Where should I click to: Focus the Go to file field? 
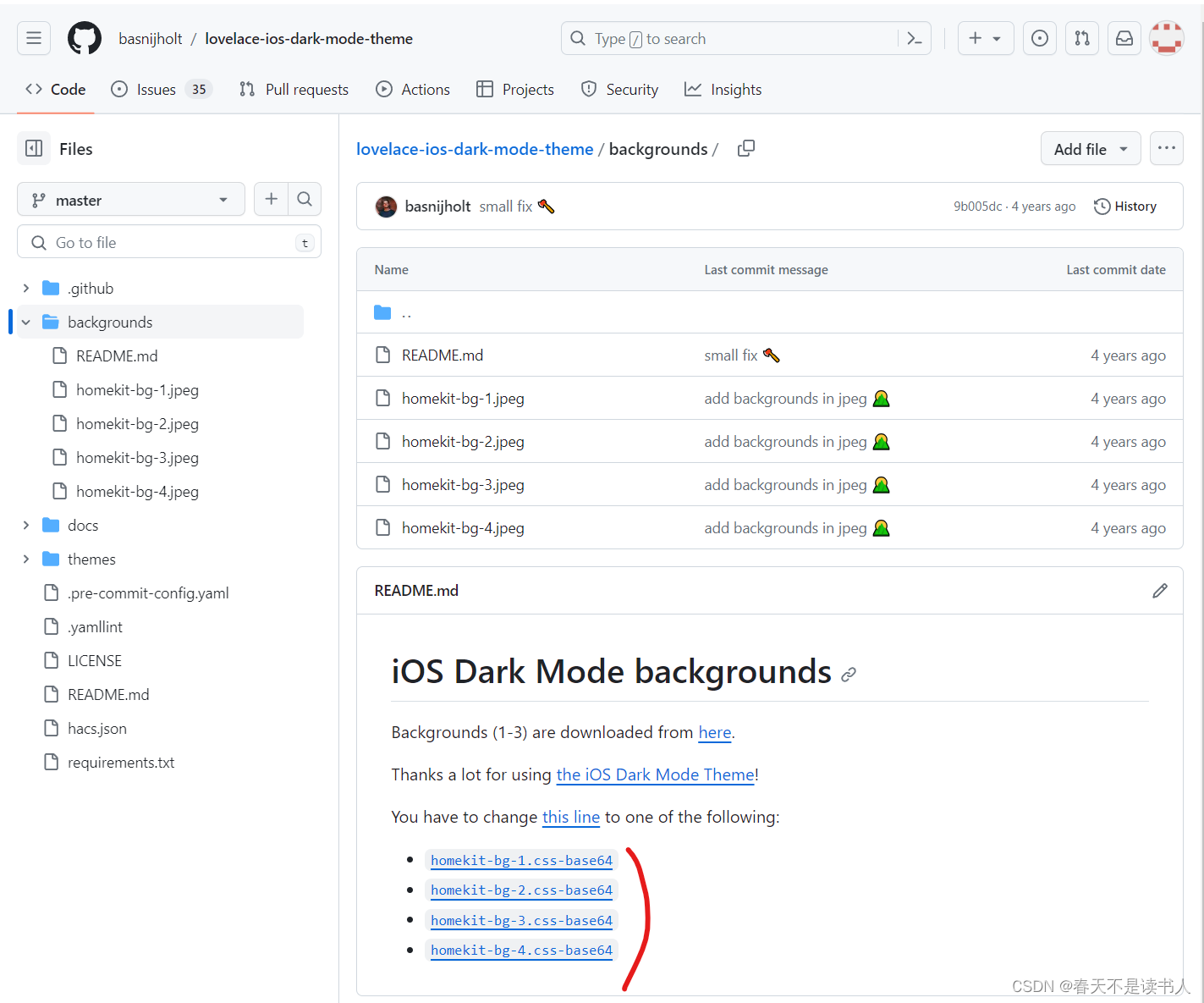169,242
